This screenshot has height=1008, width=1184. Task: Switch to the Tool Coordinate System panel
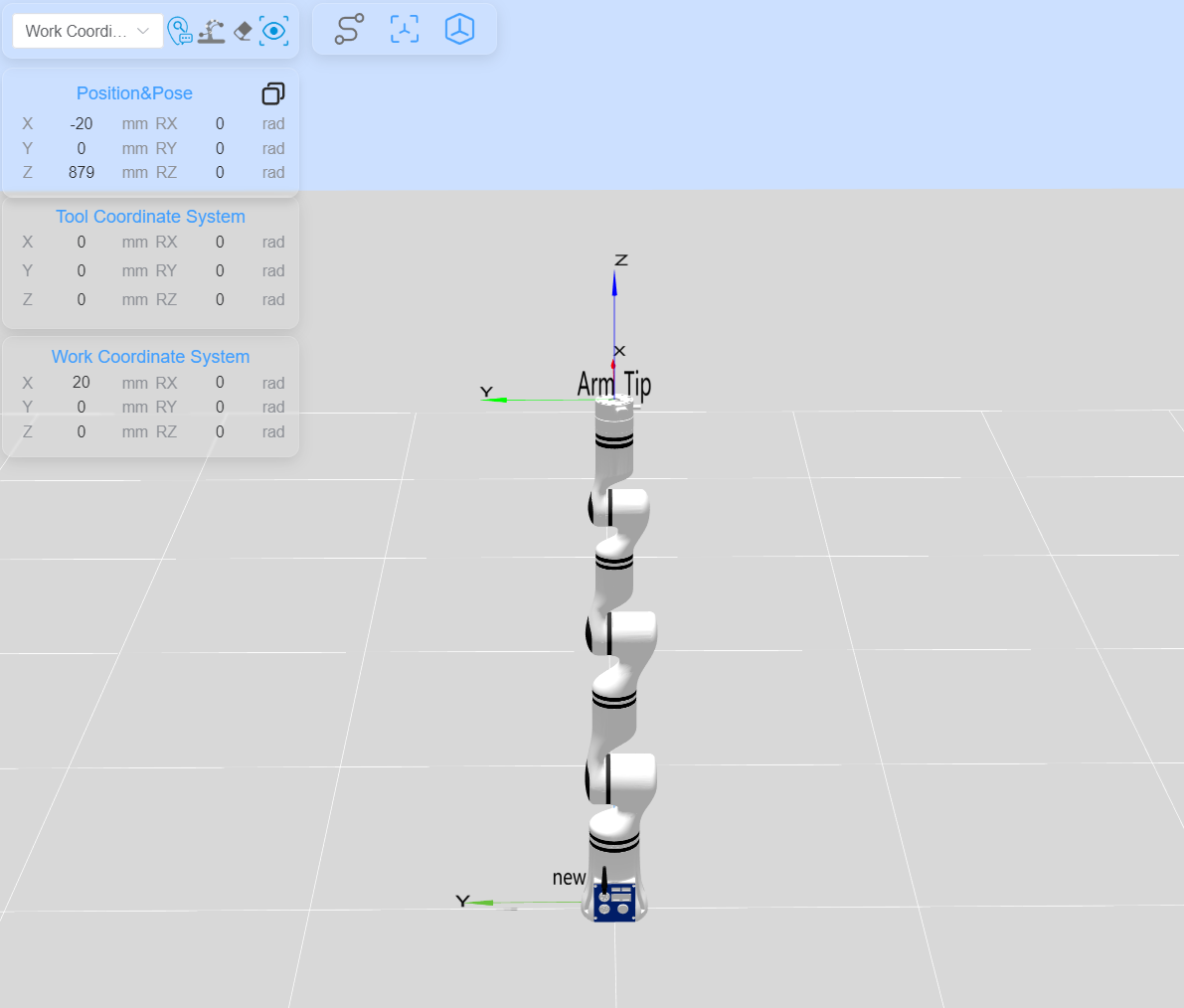click(150, 217)
